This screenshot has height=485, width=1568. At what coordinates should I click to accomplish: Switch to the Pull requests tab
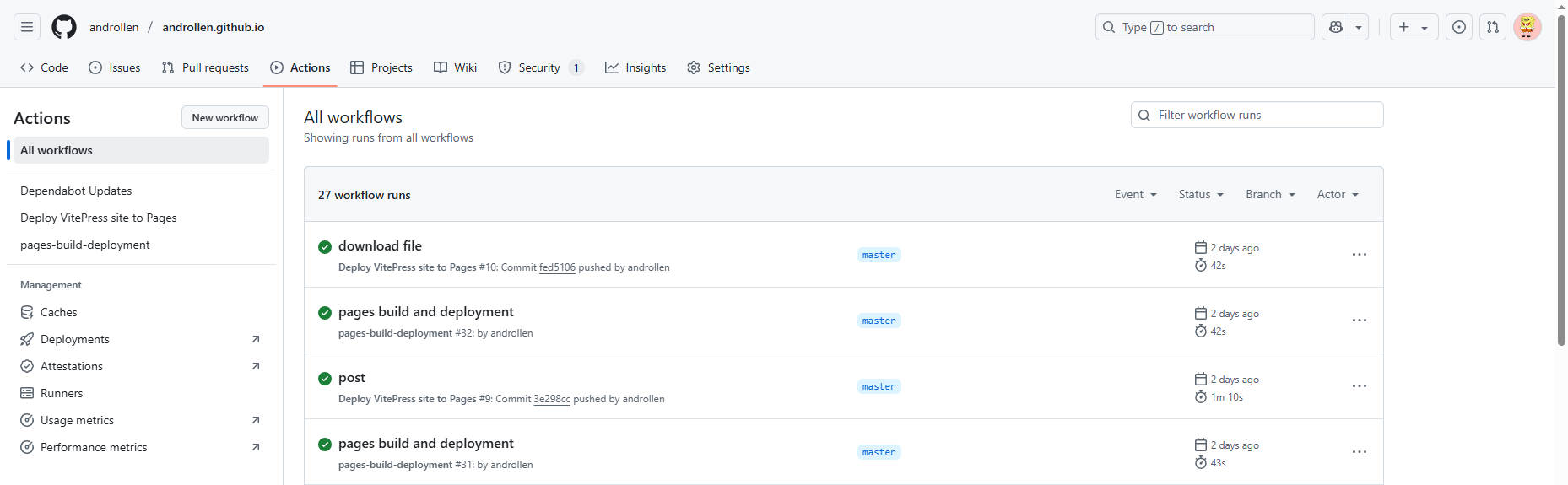pos(205,67)
